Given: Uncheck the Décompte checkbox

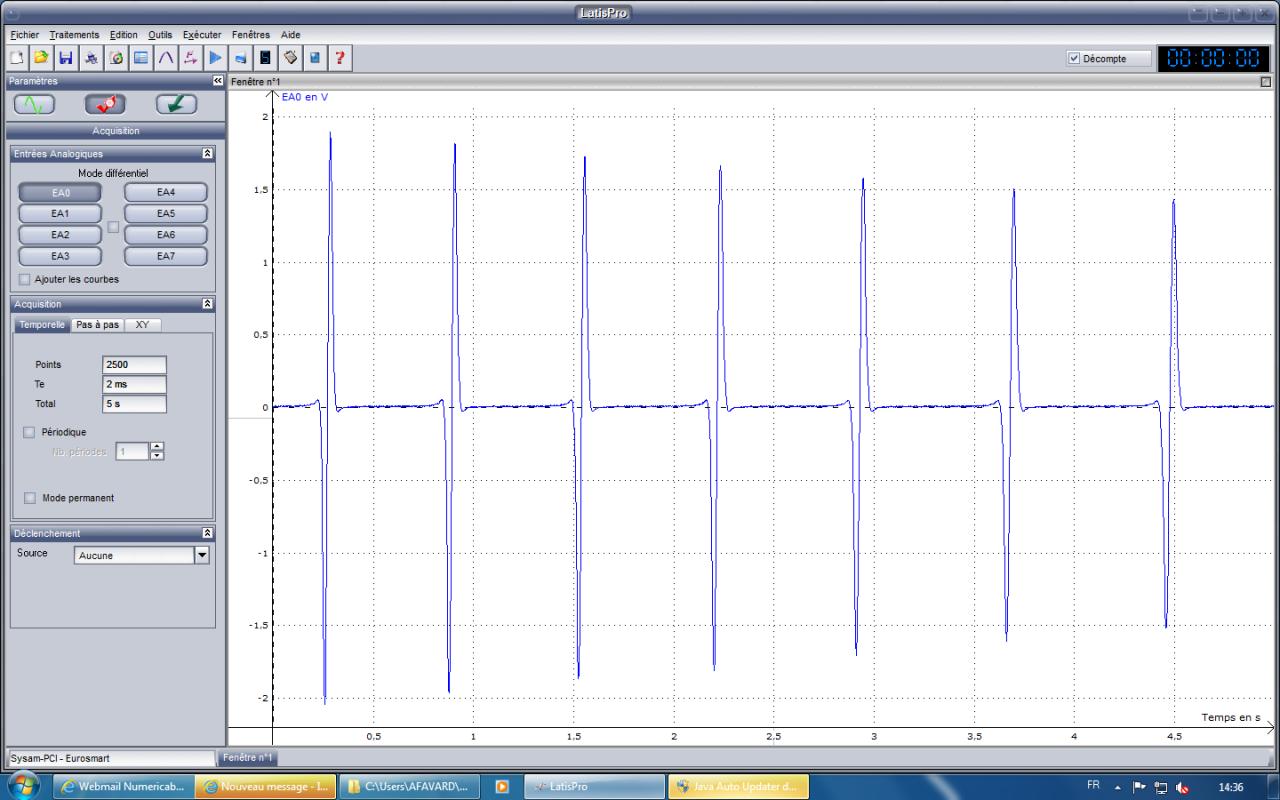Looking at the screenshot, I should (1074, 59).
